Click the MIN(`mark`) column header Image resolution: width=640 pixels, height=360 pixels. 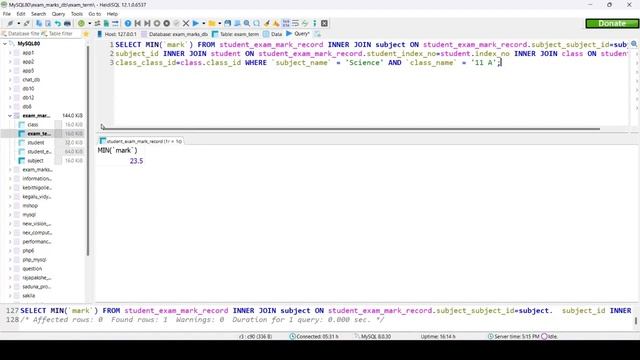click(118, 150)
